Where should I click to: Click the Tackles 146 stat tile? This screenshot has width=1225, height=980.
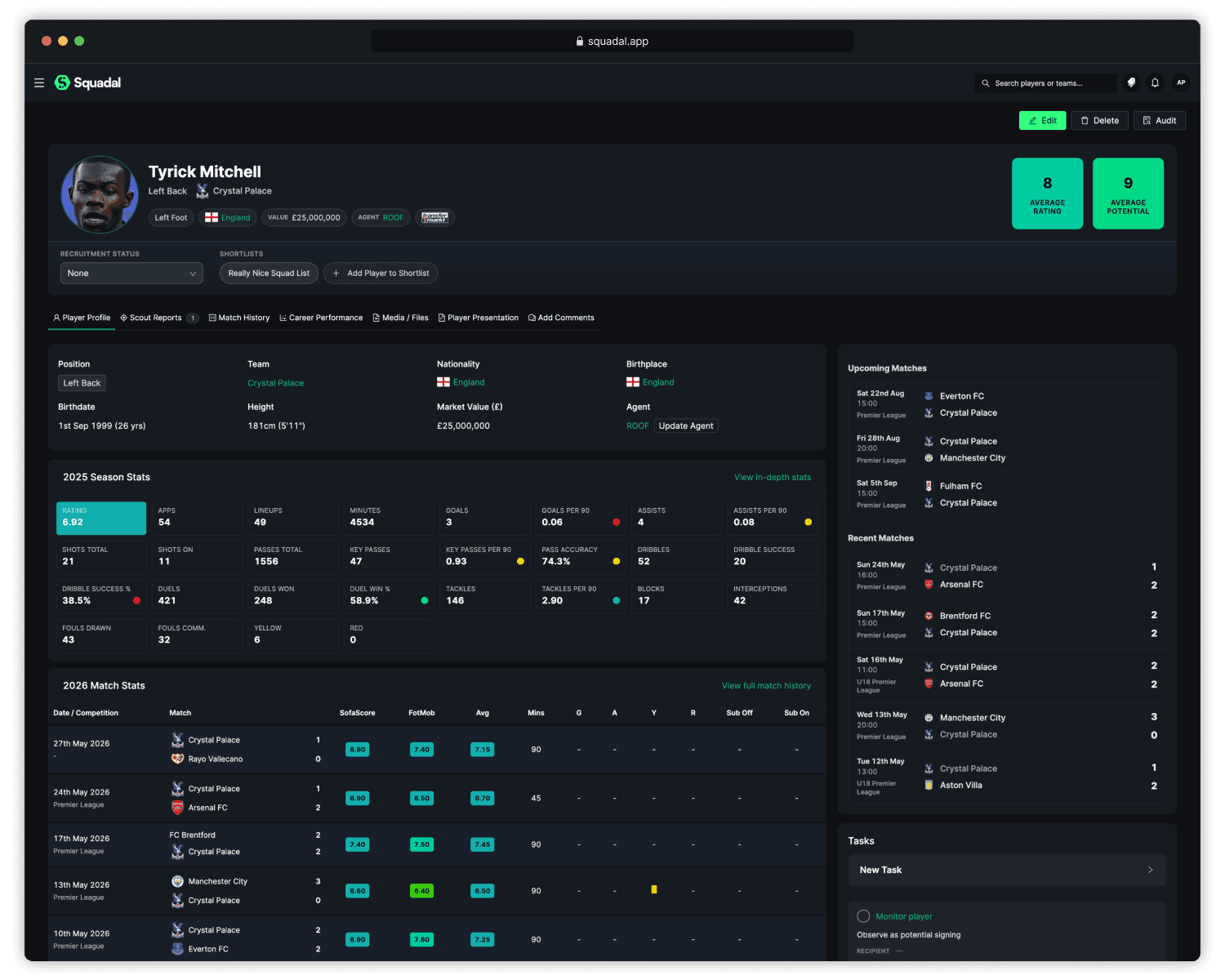(485, 597)
